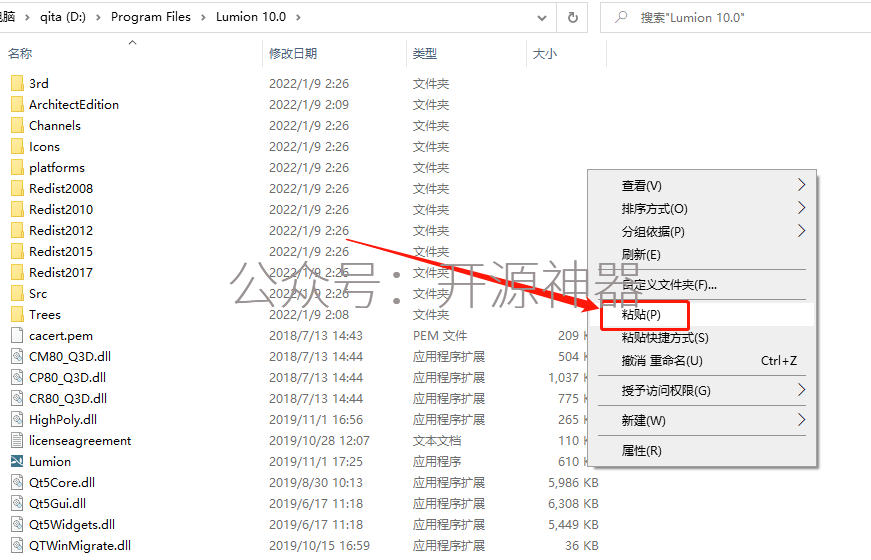Click the 2019/11/1 17:25 date cell
This screenshot has width=871, height=560.
(x=316, y=462)
